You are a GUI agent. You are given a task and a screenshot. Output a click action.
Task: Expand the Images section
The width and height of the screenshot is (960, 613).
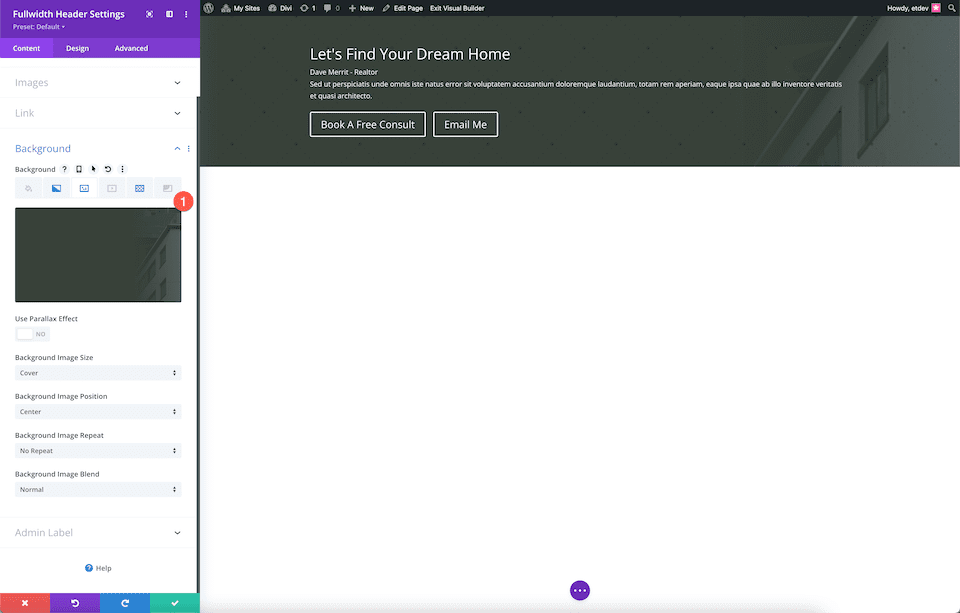coord(98,83)
